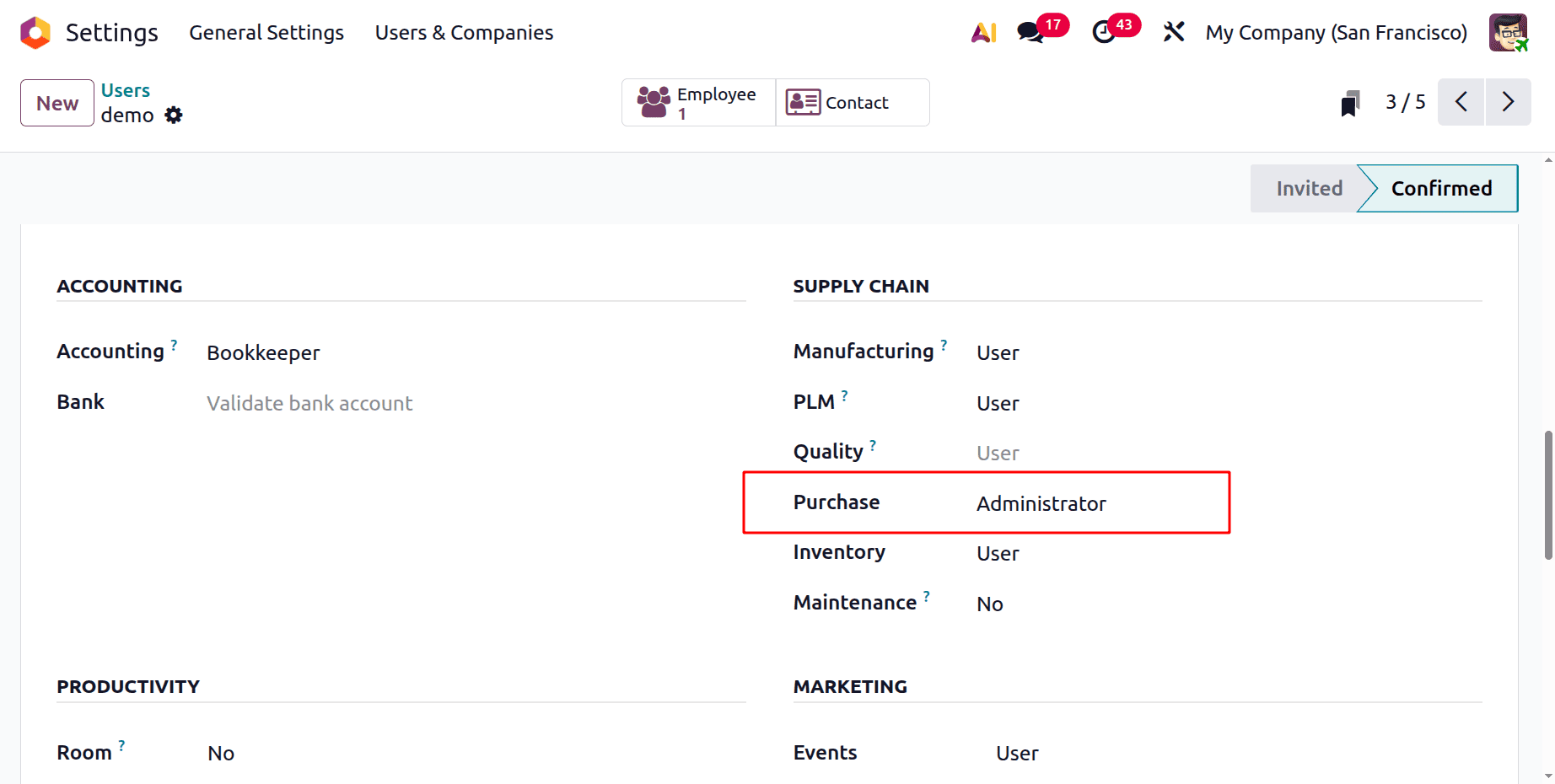Image resolution: width=1555 pixels, height=784 pixels.
Task: Click the help icon next to Accounting
Action: click(x=174, y=344)
